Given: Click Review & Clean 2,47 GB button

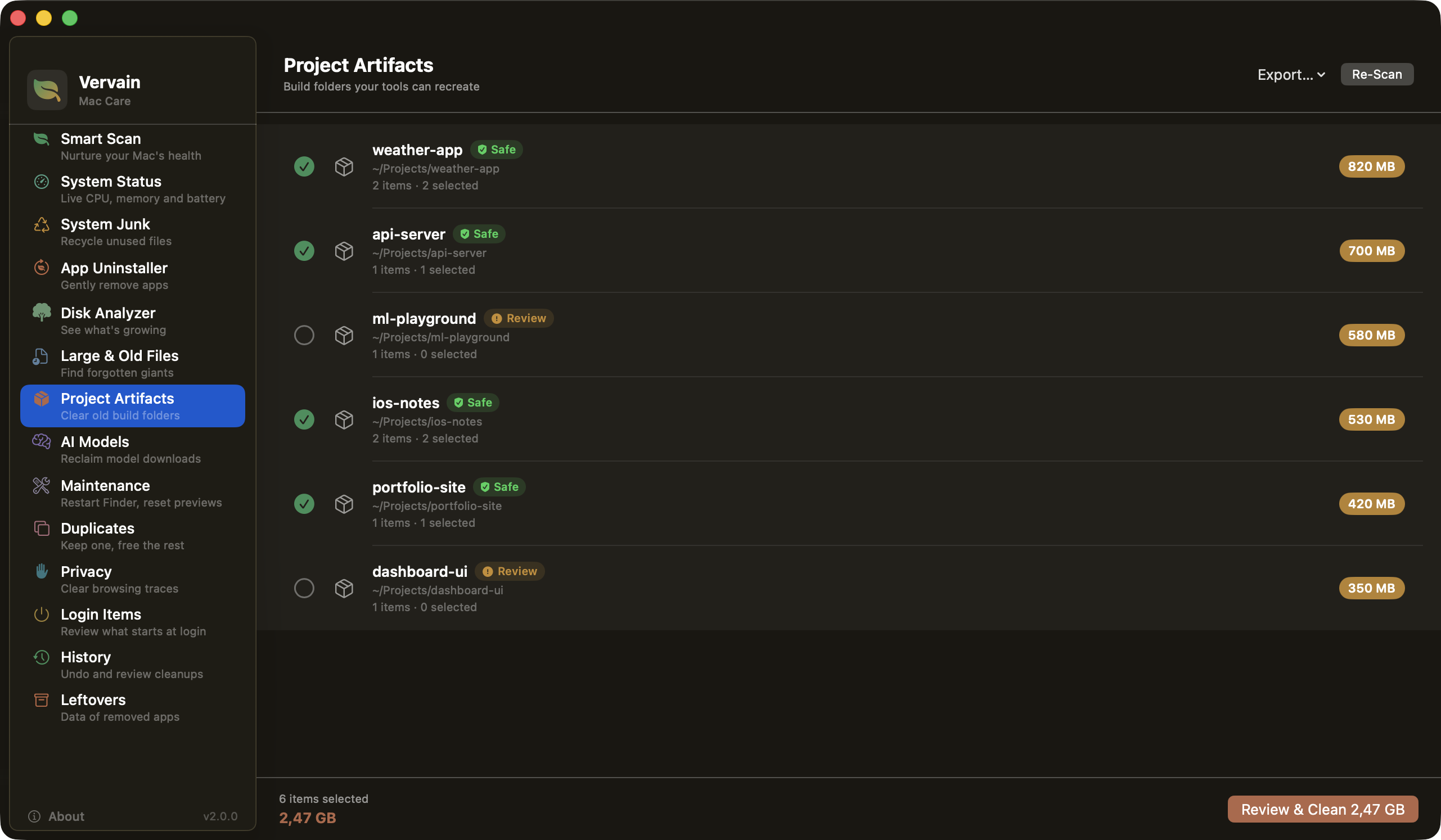Looking at the screenshot, I should pyautogui.click(x=1323, y=809).
